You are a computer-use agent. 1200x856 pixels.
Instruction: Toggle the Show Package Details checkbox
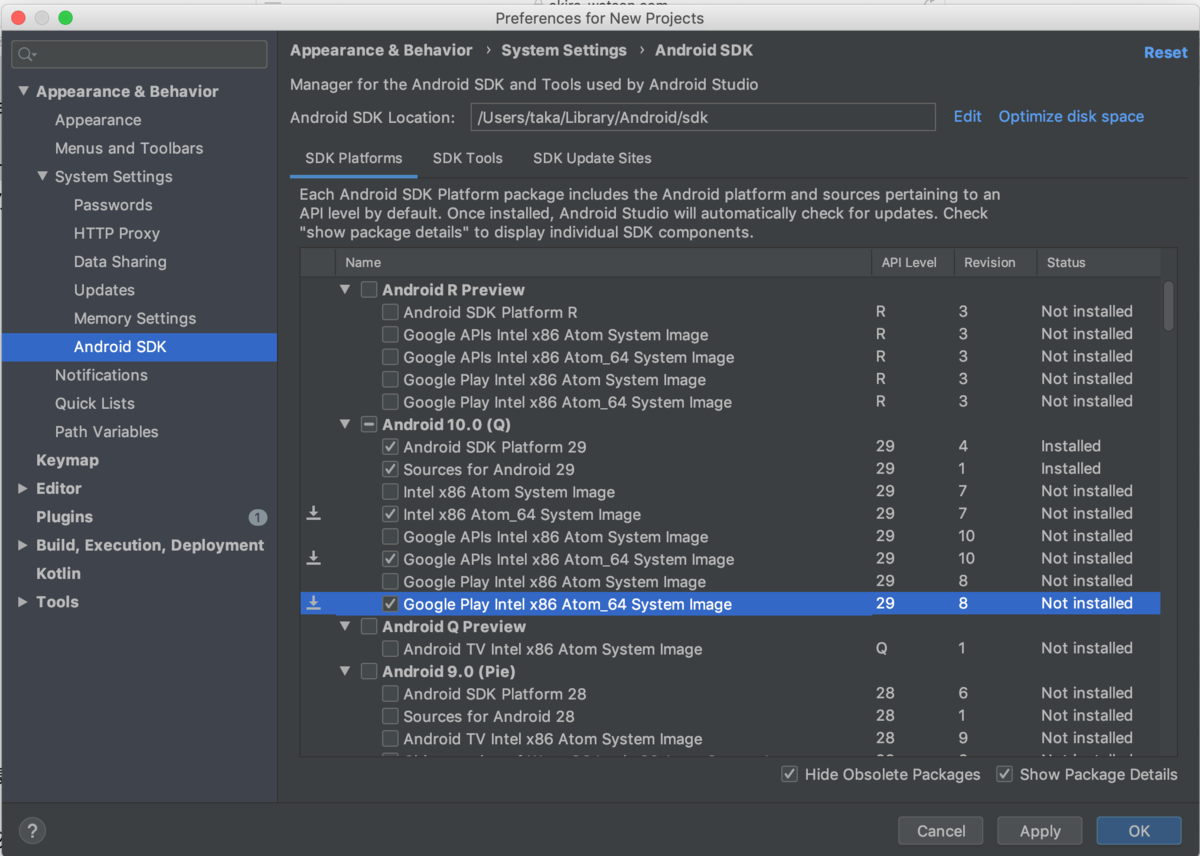[x=1005, y=774]
